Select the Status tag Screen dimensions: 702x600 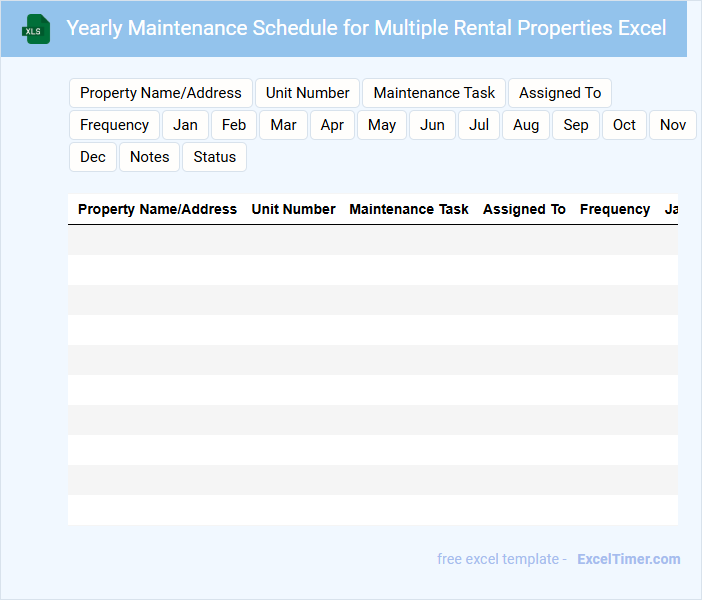pos(214,157)
